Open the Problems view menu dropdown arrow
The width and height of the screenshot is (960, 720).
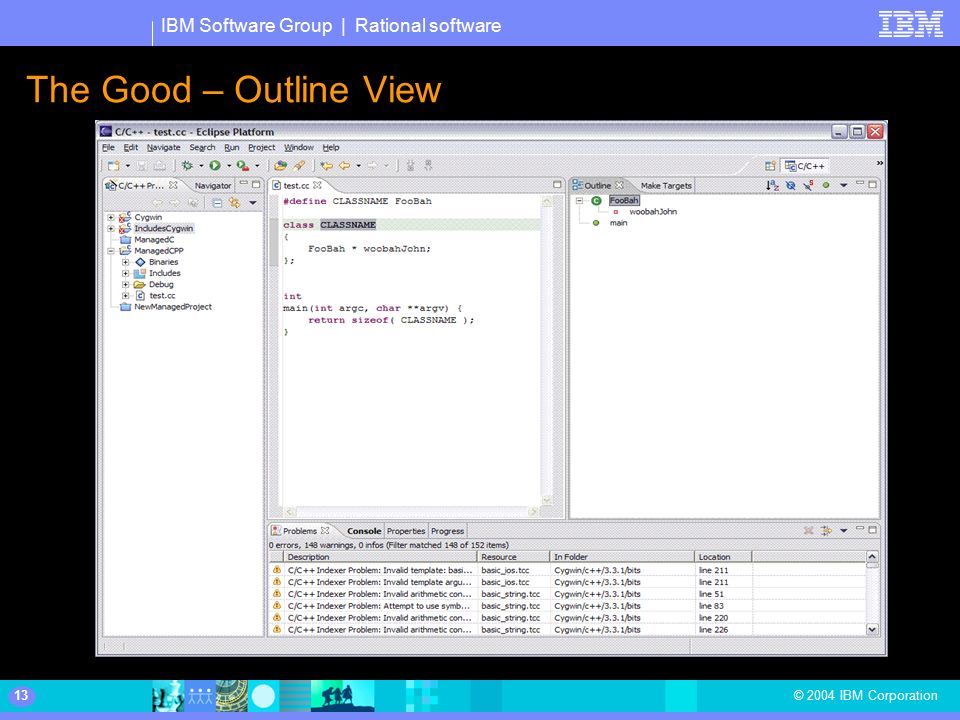tap(844, 531)
